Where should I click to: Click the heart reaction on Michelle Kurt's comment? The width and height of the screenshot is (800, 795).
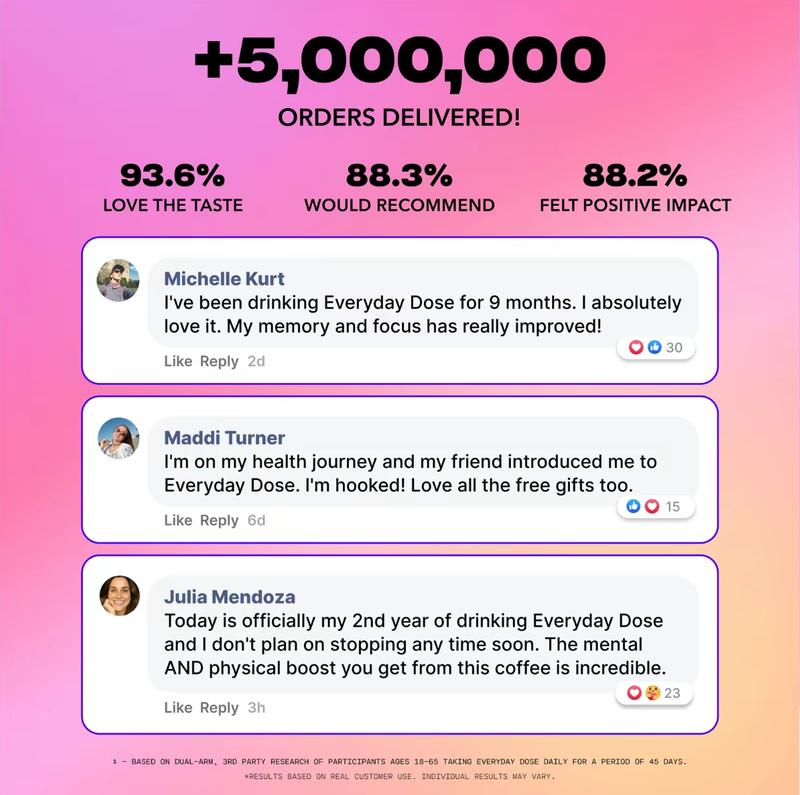pyautogui.click(x=636, y=347)
